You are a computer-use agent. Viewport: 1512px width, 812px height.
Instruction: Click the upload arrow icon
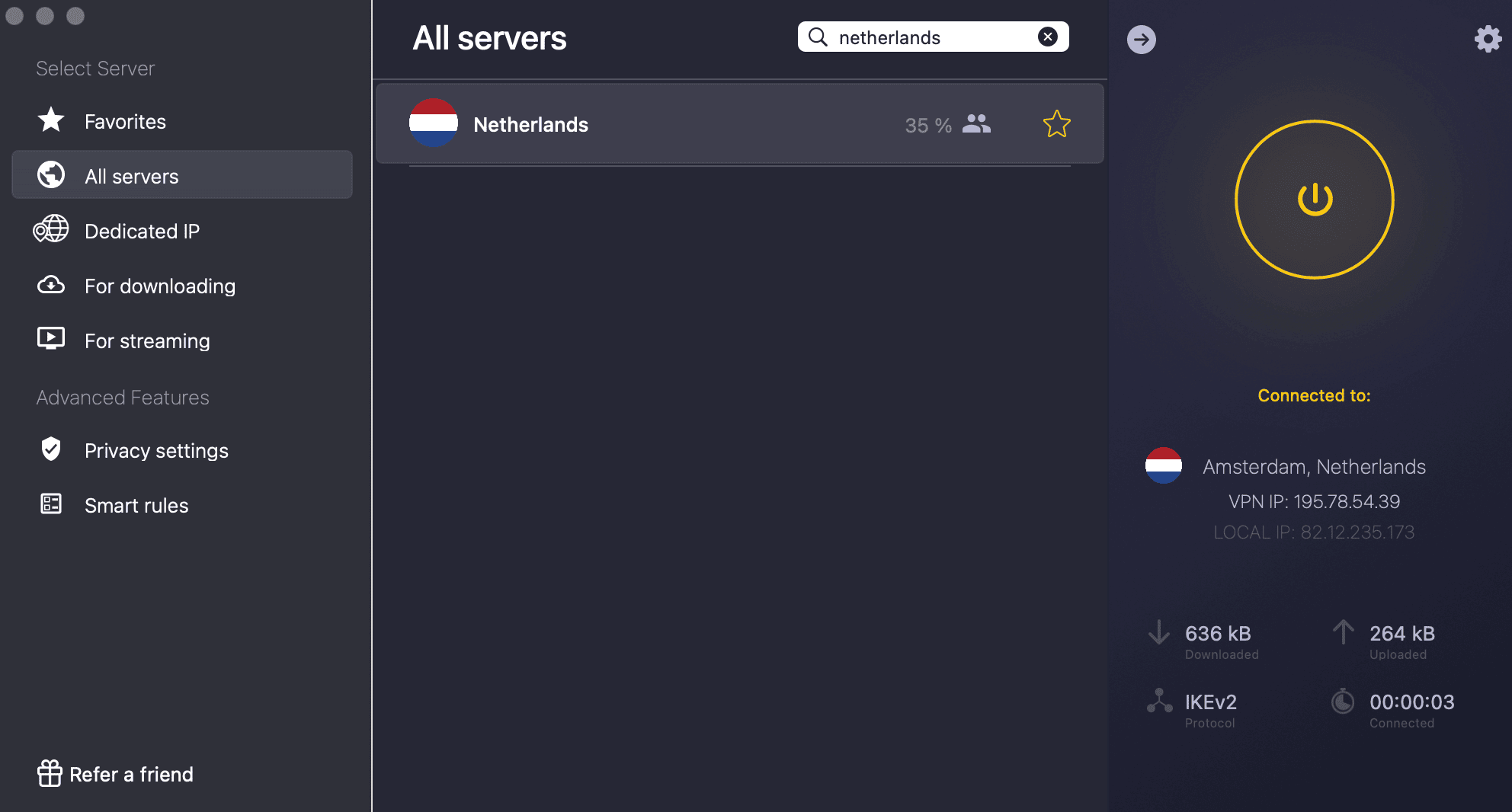pyautogui.click(x=1344, y=632)
